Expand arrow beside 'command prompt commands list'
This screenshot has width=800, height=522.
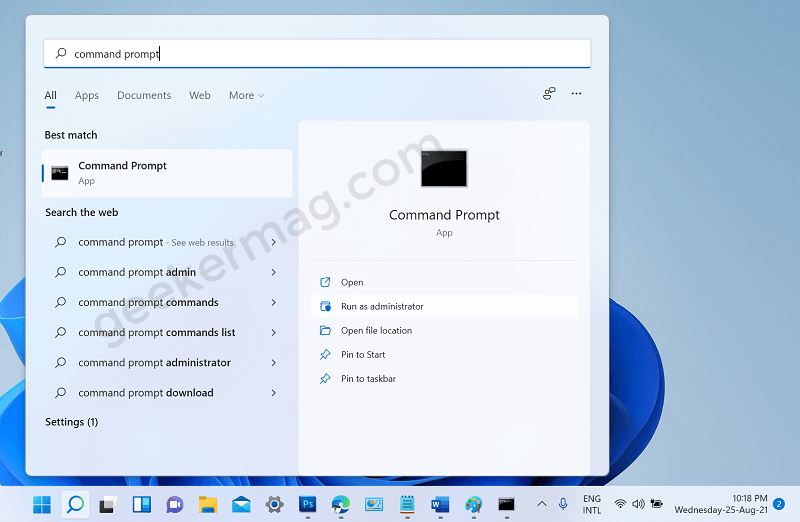point(274,332)
